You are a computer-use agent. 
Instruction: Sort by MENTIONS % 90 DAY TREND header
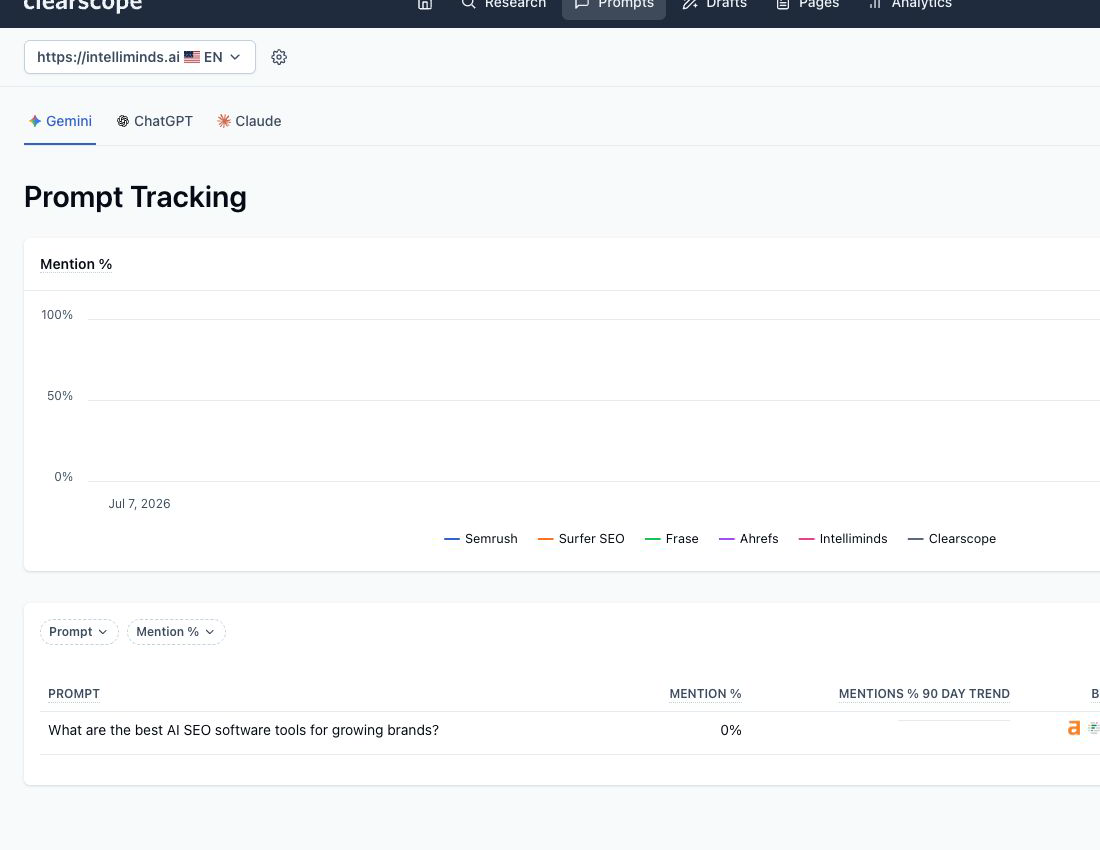click(x=924, y=694)
